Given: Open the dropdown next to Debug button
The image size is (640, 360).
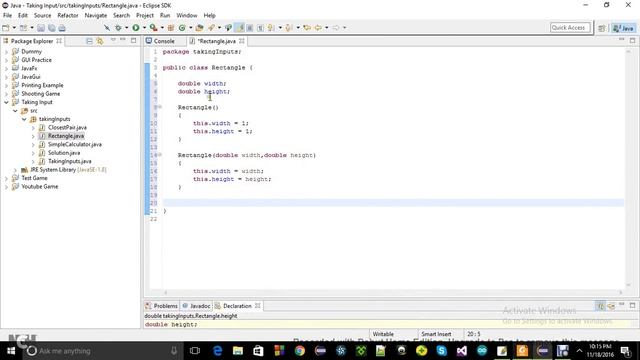Looking at the screenshot, I should point(127,28).
